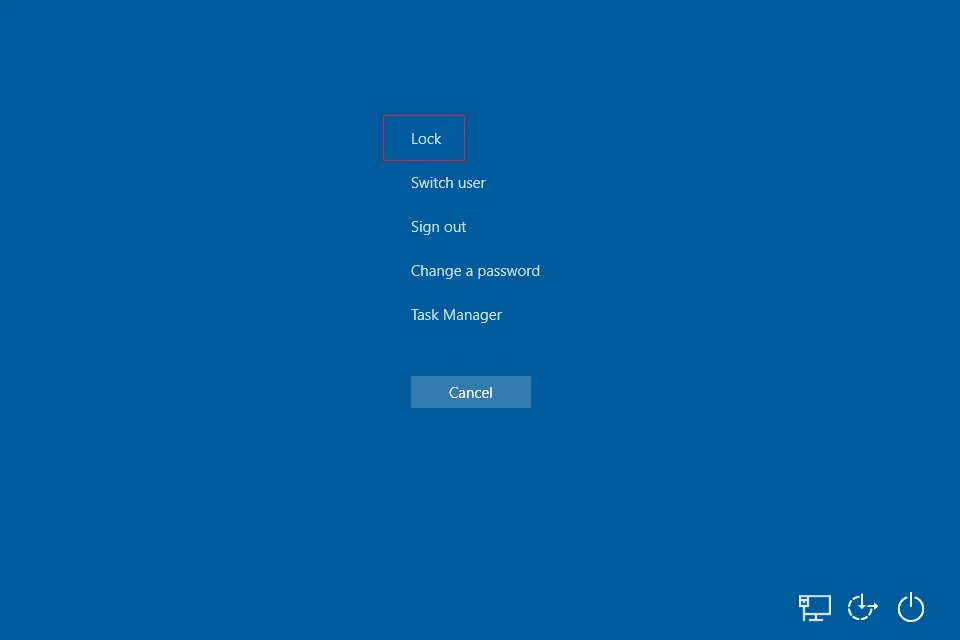Click the Lock entry highlighted in red
This screenshot has width=960, height=640.
click(x=425, y=138)
